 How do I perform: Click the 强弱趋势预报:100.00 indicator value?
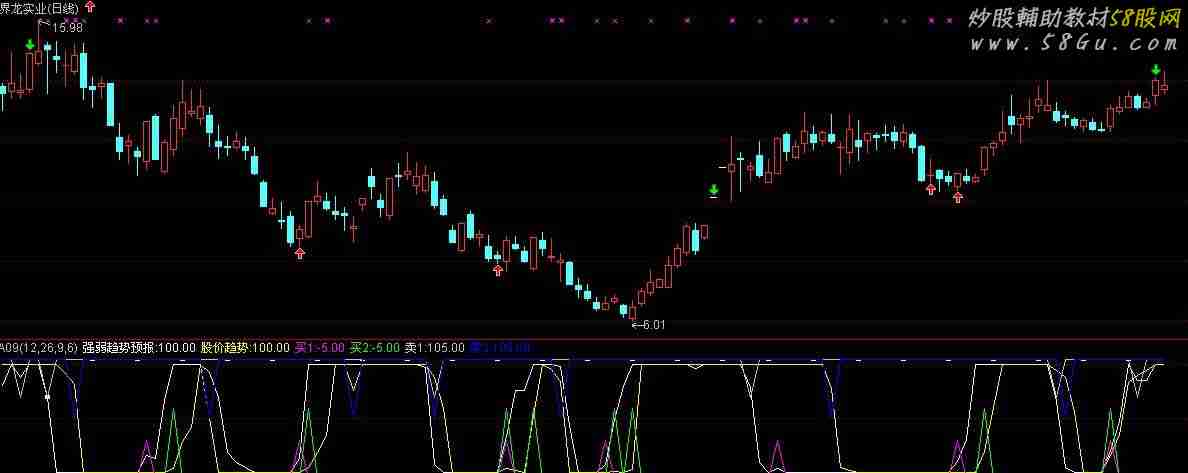point(139,348)
